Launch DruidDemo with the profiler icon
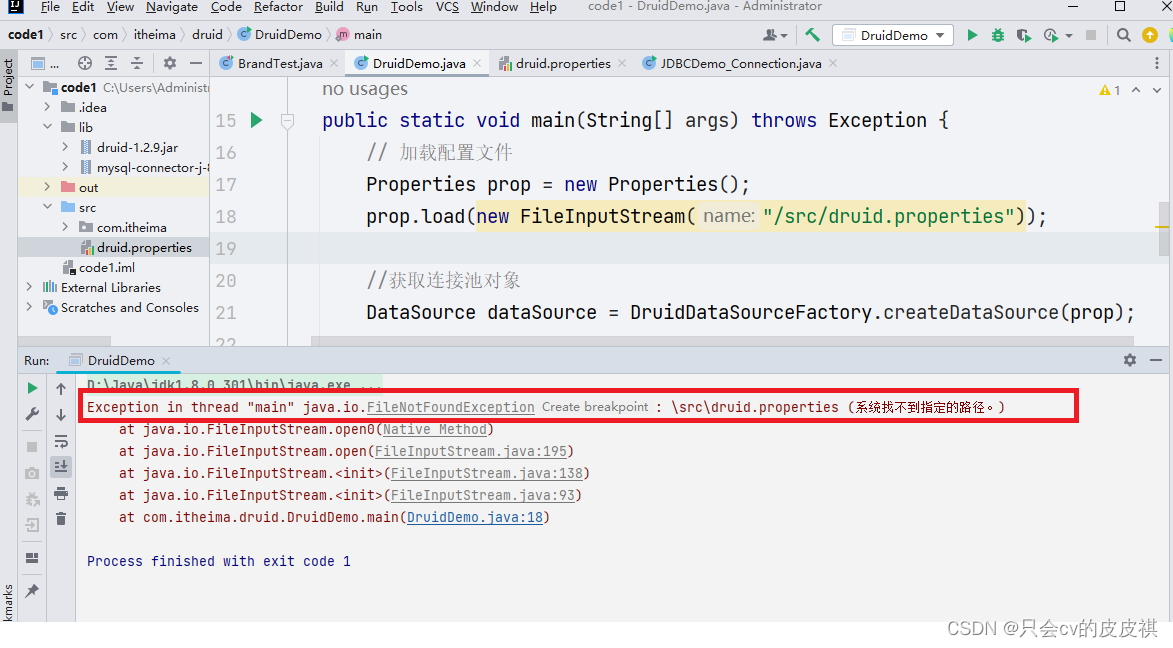The width and height of the screenshot is (1173, 648). [1051, 34]
